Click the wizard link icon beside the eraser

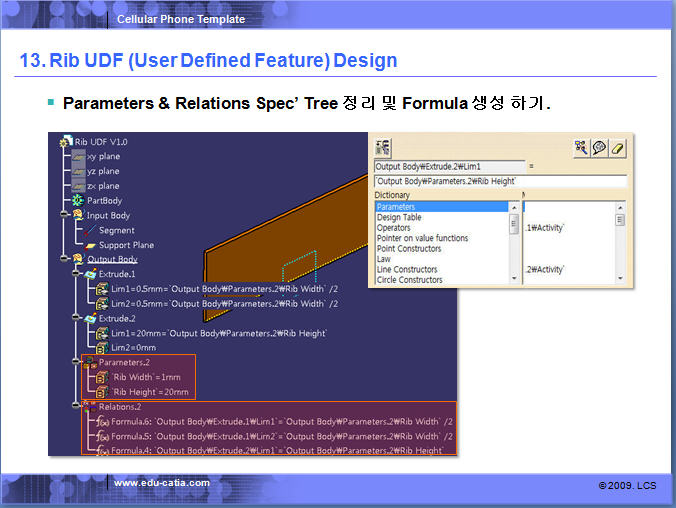coord(581,148)
